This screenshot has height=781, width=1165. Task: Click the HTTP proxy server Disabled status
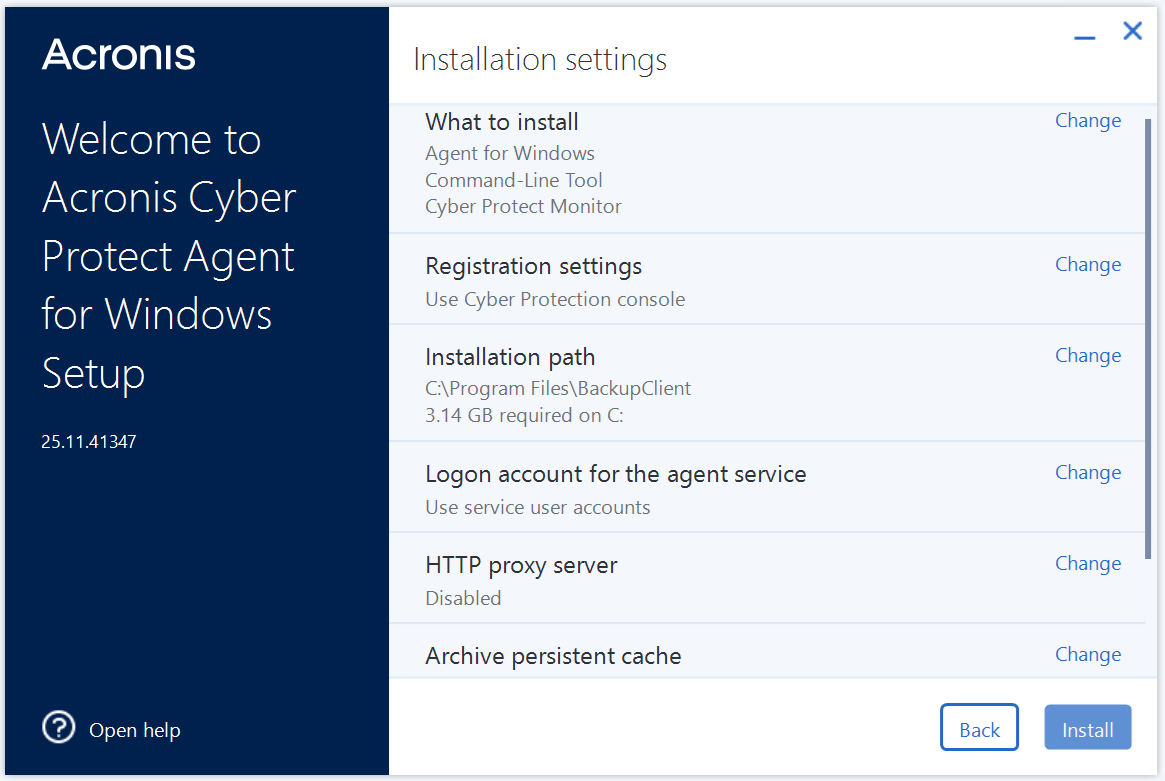coord(463,598)
